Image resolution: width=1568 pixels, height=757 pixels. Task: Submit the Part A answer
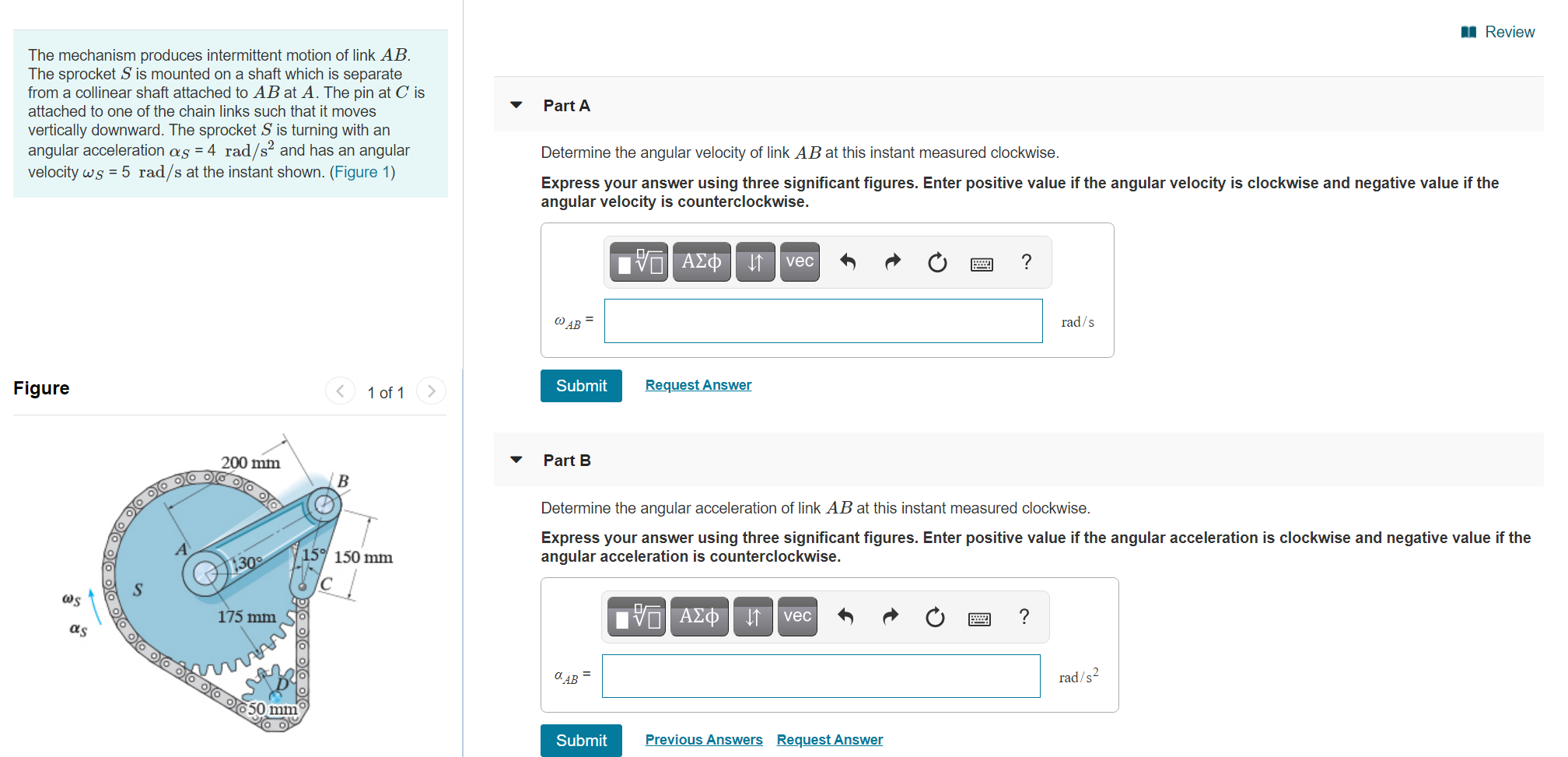[580, 385]
